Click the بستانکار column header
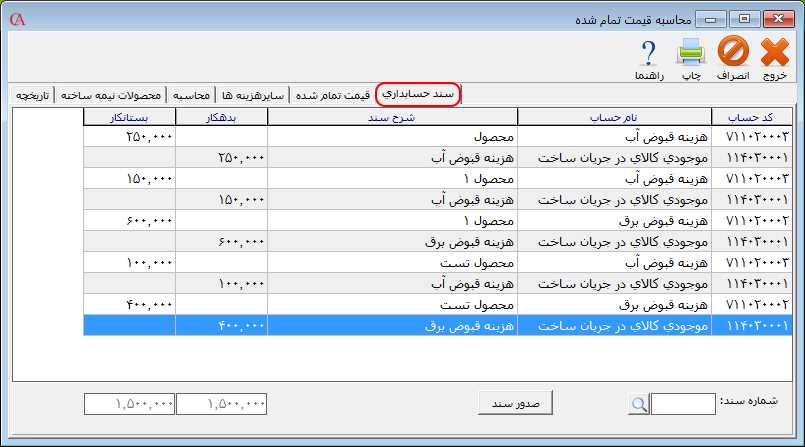The image size is (805, 447). point(129,117)
